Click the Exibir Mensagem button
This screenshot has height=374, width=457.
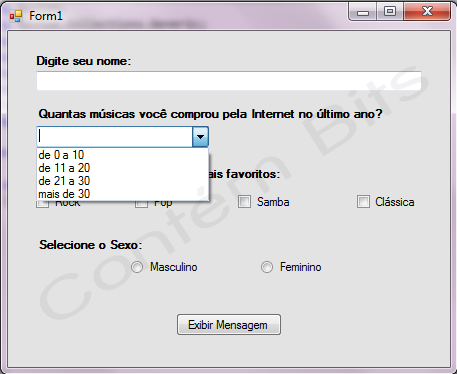(x=229, y=324)
